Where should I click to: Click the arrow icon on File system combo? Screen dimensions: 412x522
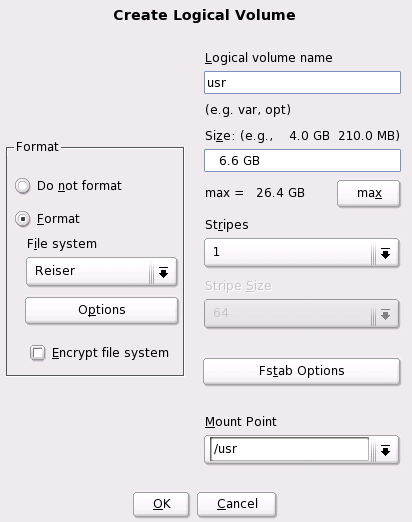point(163,272)
